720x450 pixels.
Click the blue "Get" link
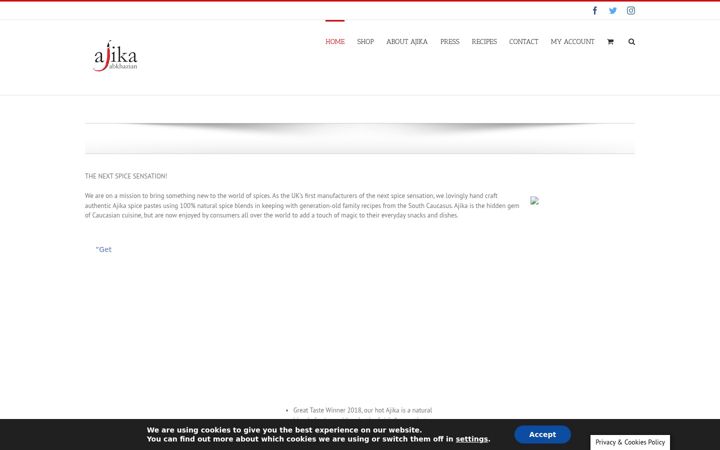(104, 249)
